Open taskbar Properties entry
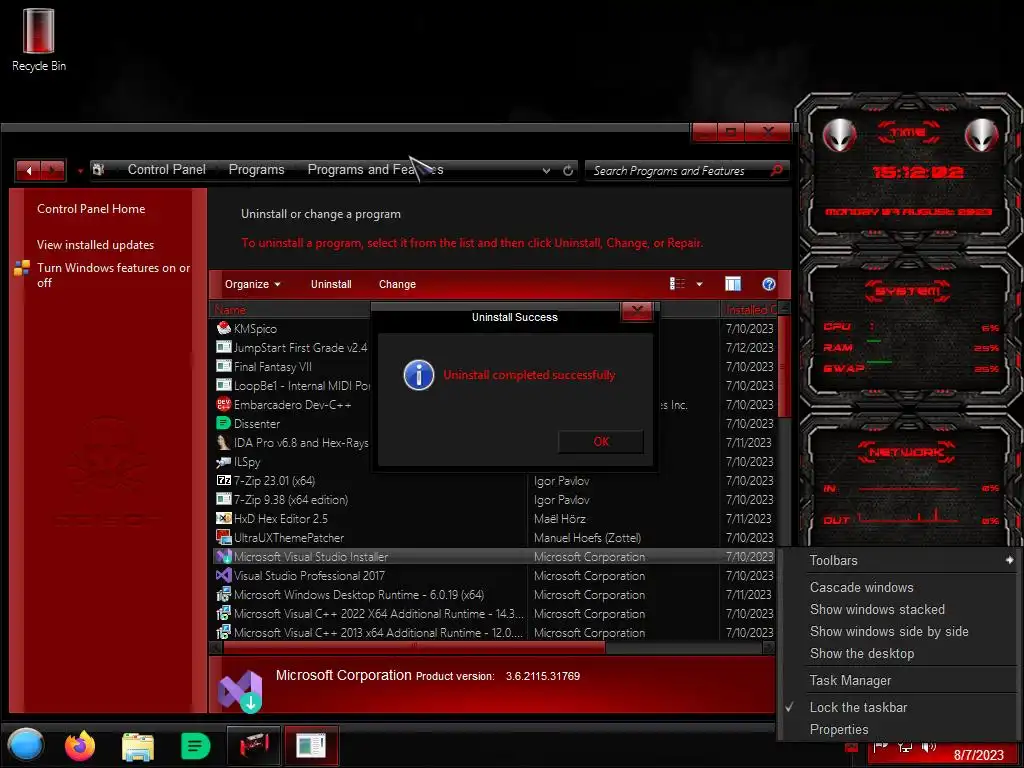The image size is (1024, 768). point(839,729)
